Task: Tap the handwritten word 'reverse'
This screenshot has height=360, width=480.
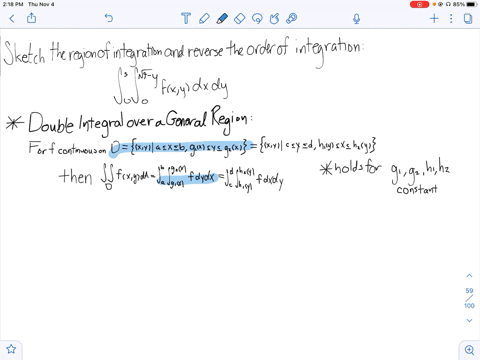Action: pos(205,51)
